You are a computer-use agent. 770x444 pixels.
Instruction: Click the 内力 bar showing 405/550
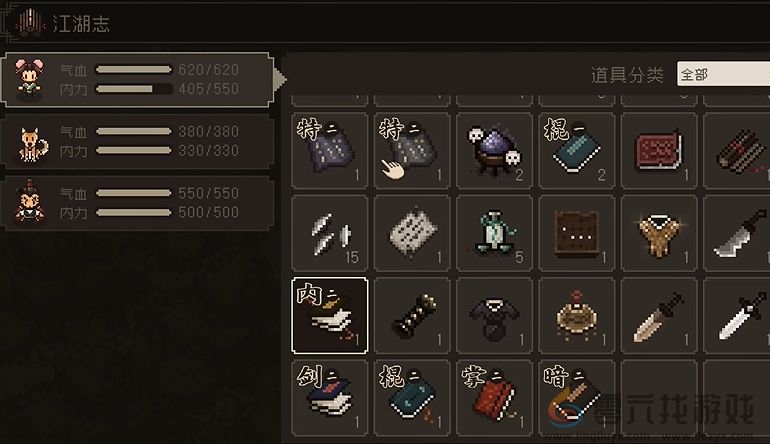[x=134, y=89]
